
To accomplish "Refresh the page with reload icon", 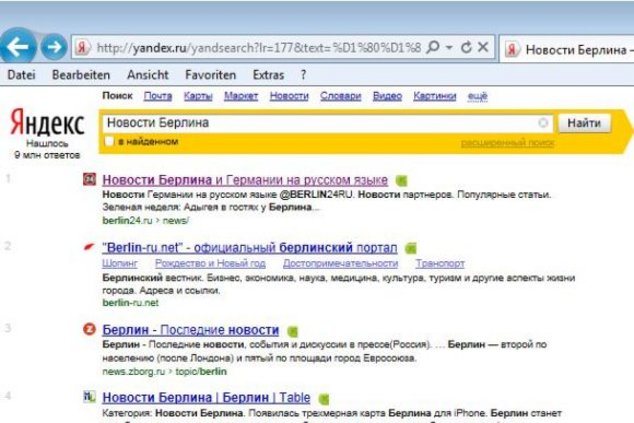I will pos(466,47).
